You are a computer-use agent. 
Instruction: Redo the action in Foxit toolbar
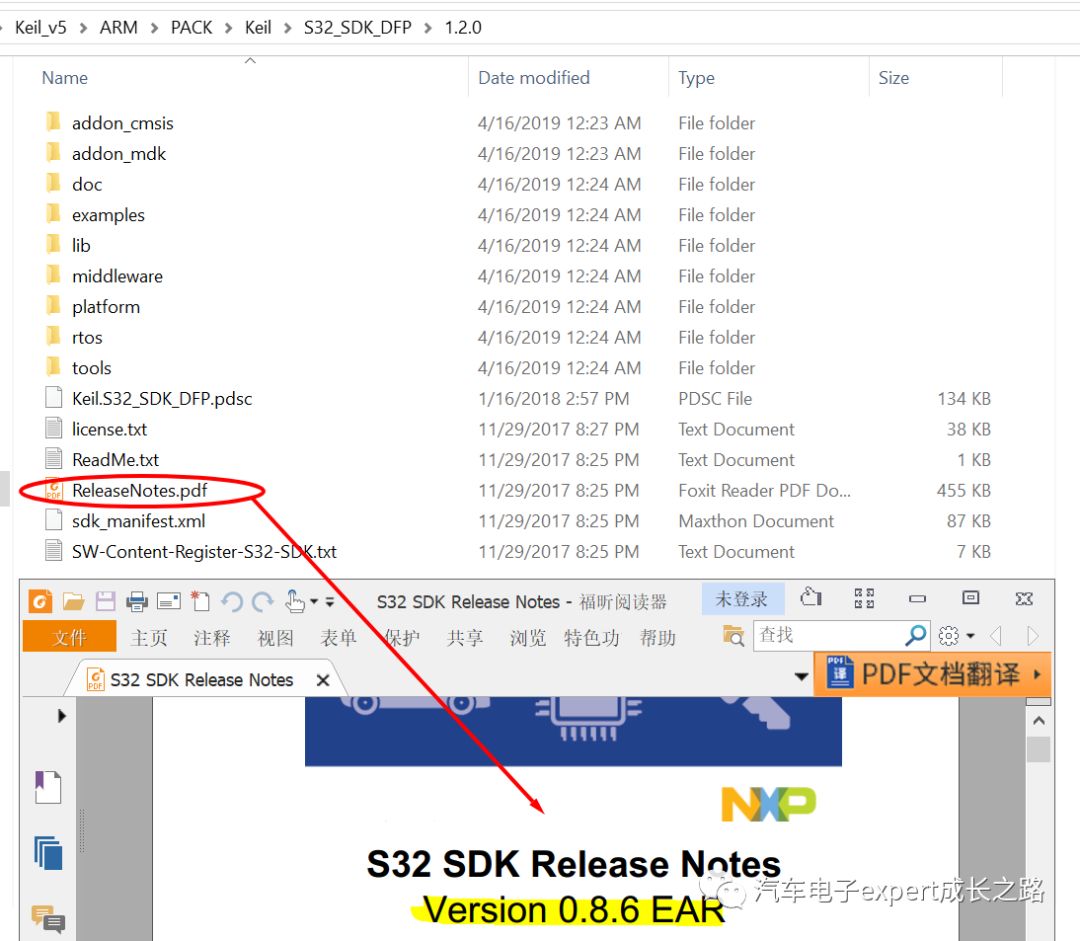262,602
